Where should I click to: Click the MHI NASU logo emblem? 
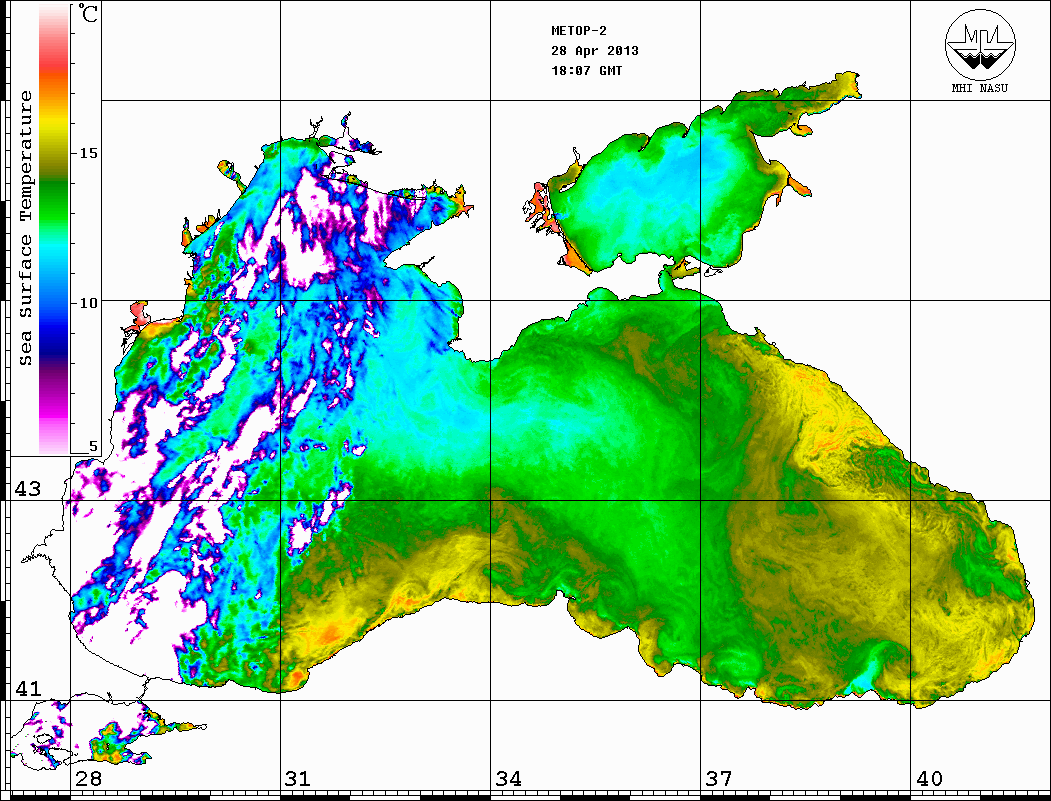pyautogui.click(x=980, y=43)
